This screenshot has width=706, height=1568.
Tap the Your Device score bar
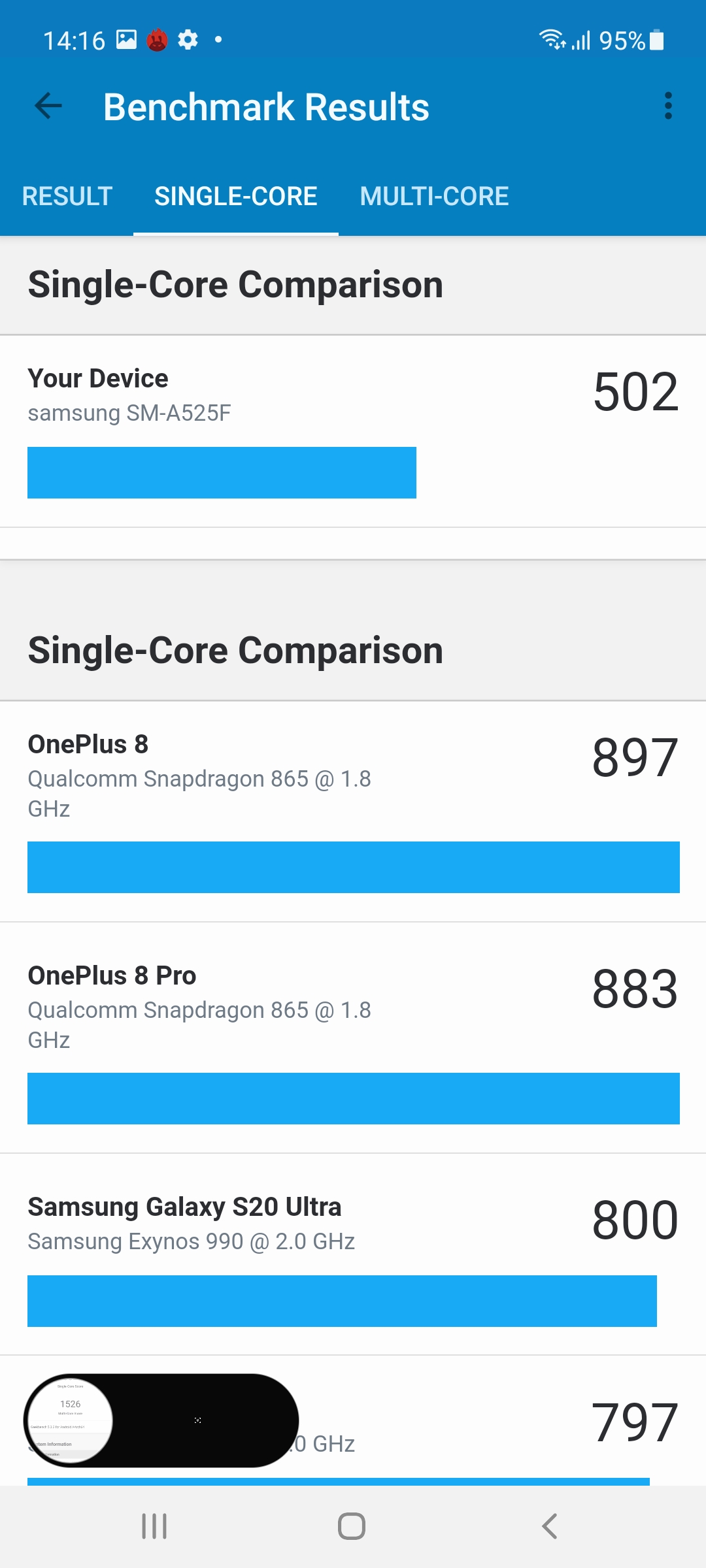222,473
